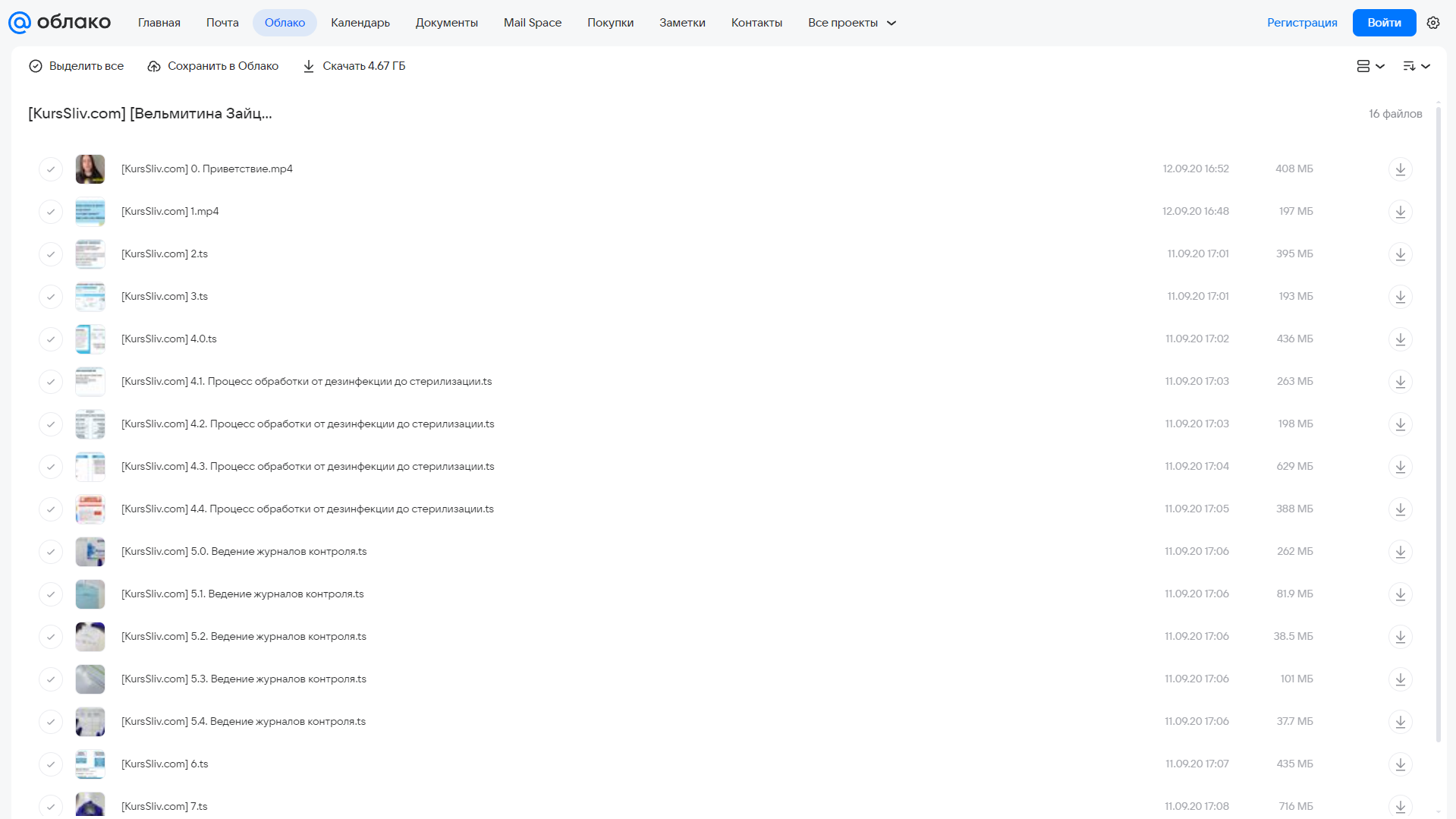Go to the Почта tab

[x=222, y=23]
